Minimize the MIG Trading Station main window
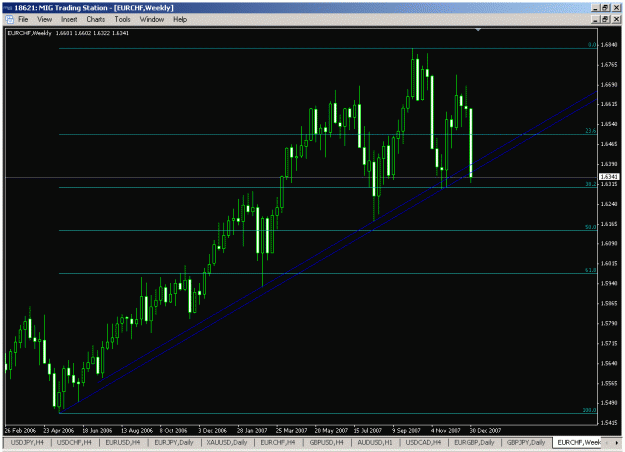 596,8
